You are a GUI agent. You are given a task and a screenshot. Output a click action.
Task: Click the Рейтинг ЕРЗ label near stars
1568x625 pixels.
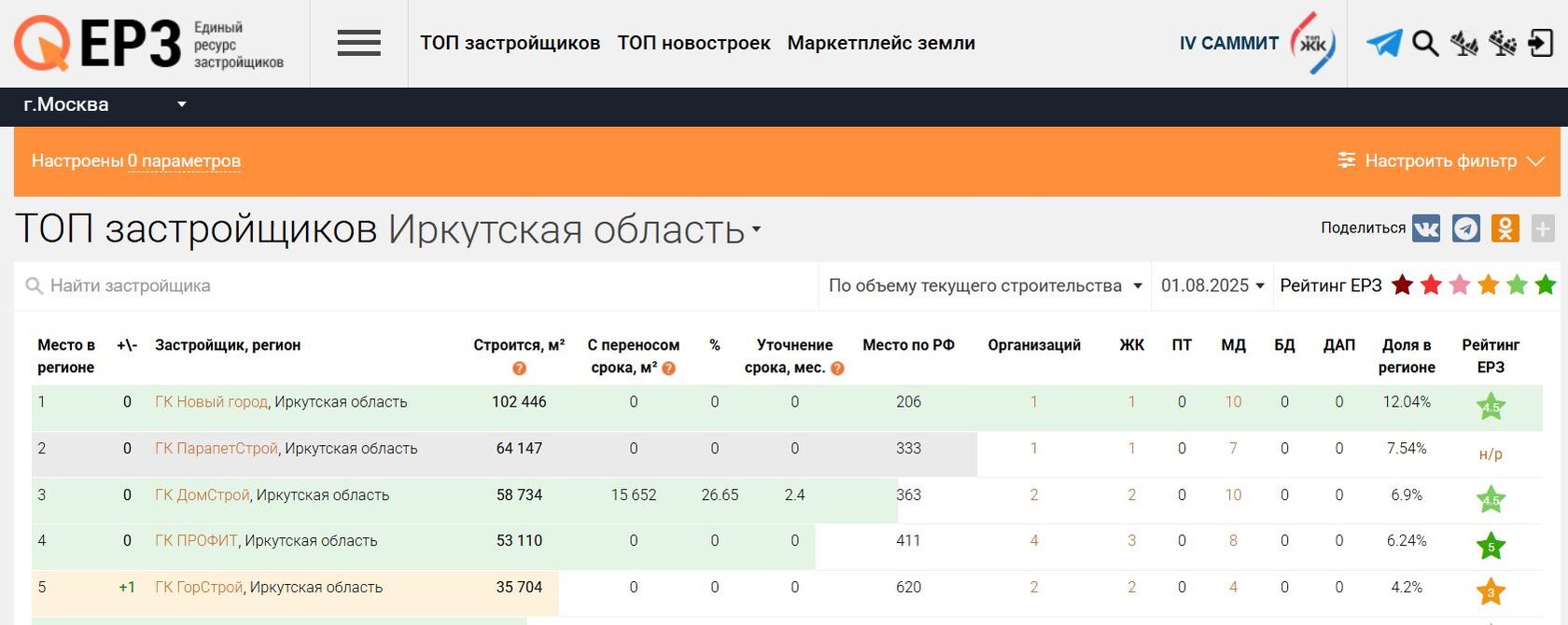[1330, 285]
